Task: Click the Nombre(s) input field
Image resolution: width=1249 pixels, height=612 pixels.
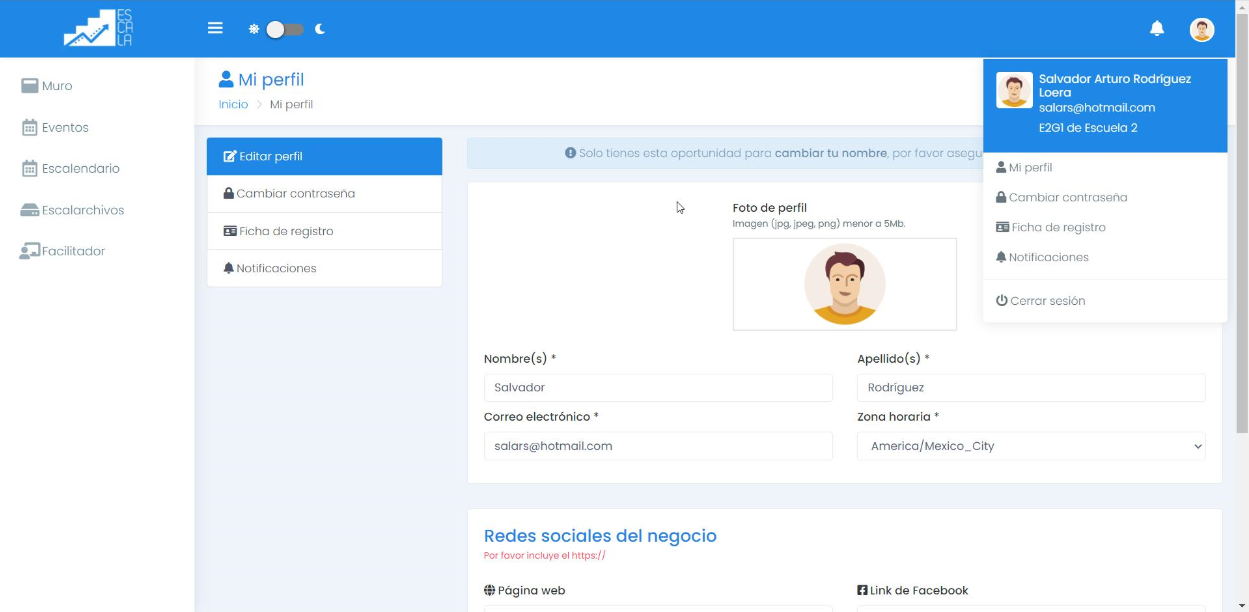Action: pos(658,388)
